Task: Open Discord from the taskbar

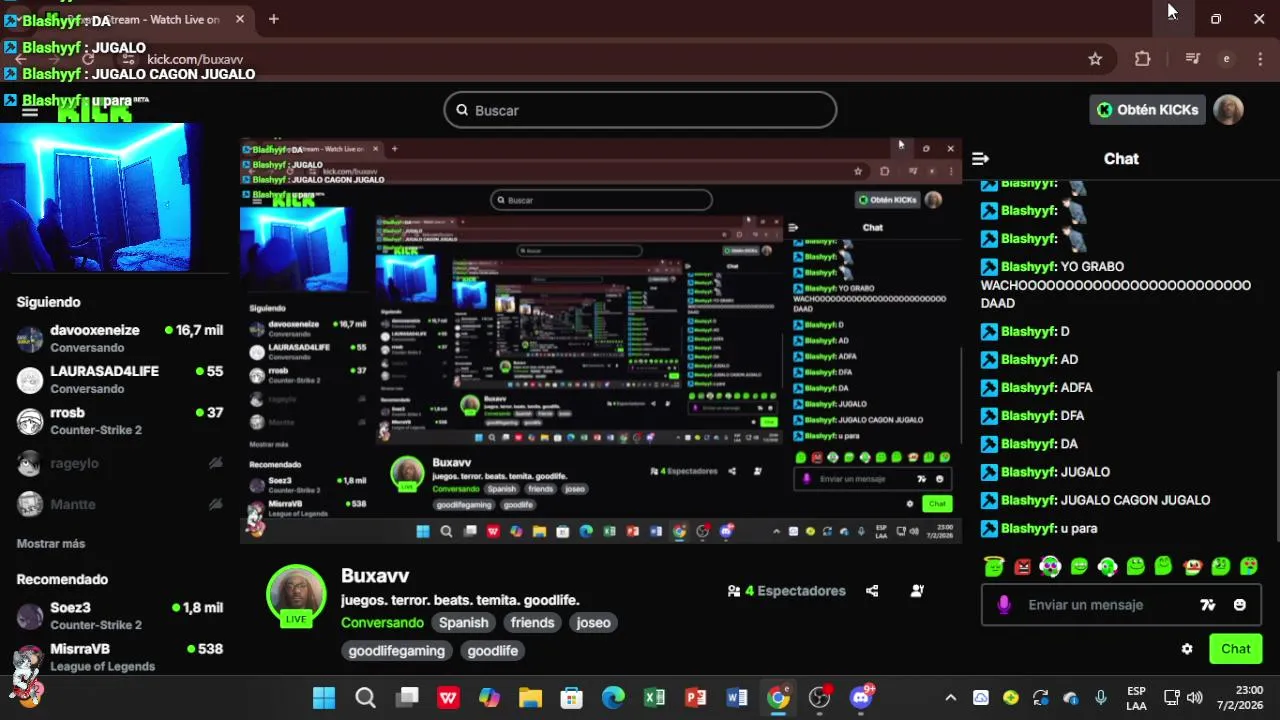Action: pyautogui.click(x=861, y=698)
